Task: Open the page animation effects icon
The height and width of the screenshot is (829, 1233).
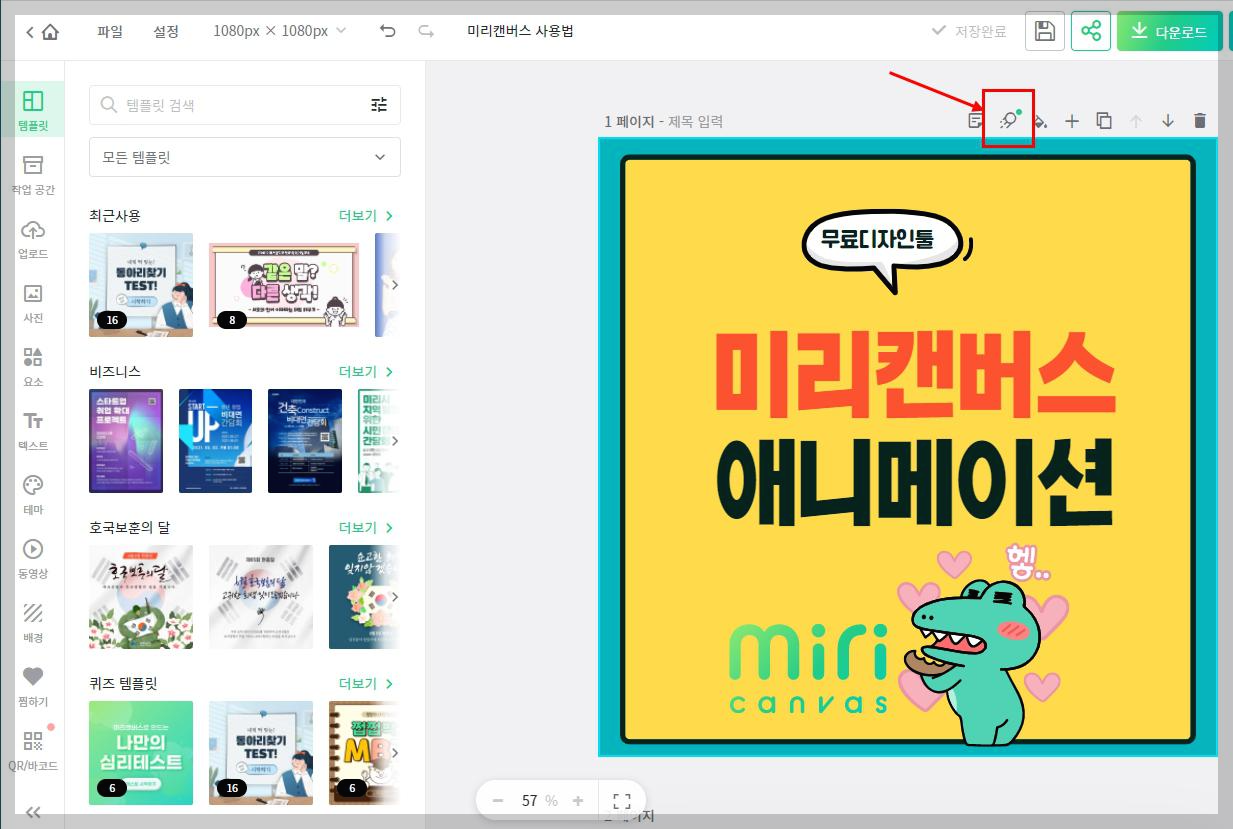Action: 1009,120
